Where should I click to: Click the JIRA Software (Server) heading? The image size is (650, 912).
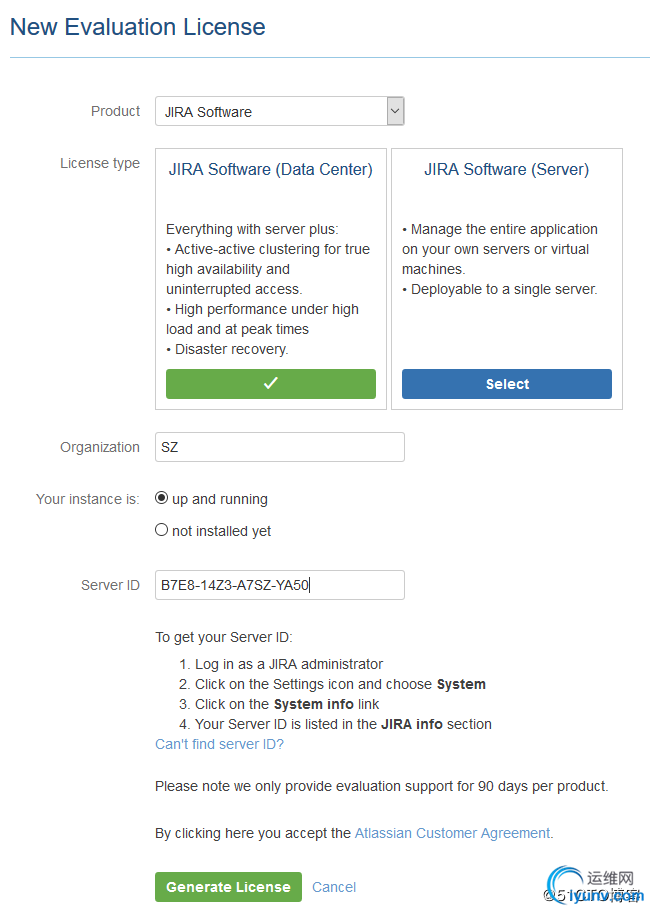pos(506,169)
